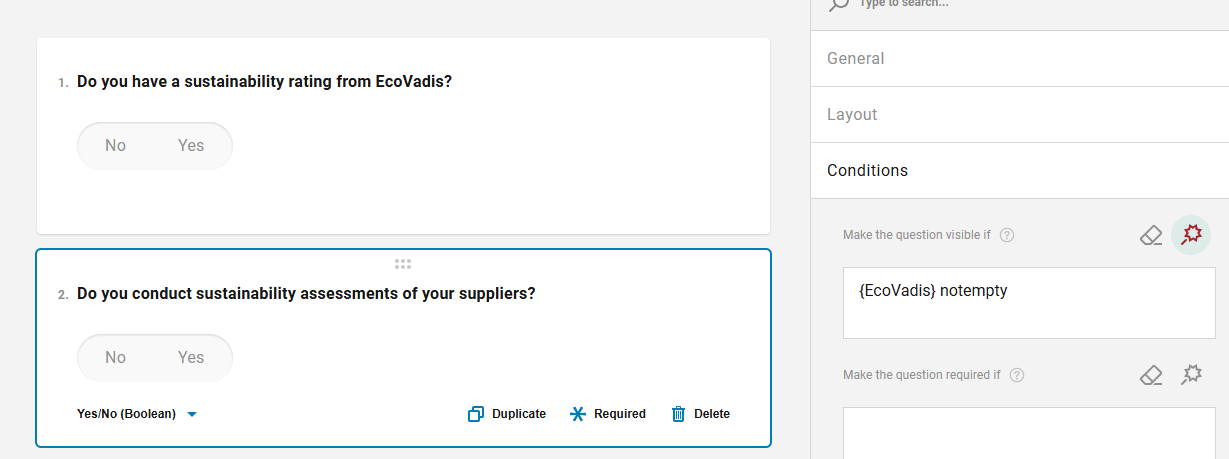1229x459 pixels.
Task: Delete question 2 with the trash icon
Action: [x=678, y=414]
